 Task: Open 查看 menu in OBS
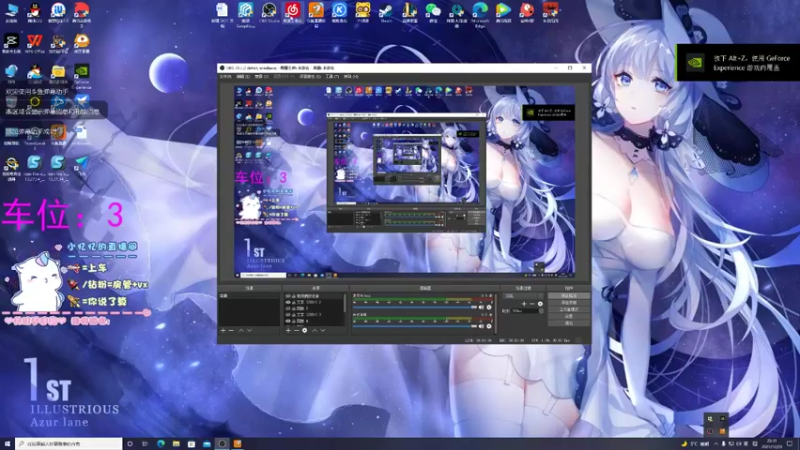click(x=261, y=77)
